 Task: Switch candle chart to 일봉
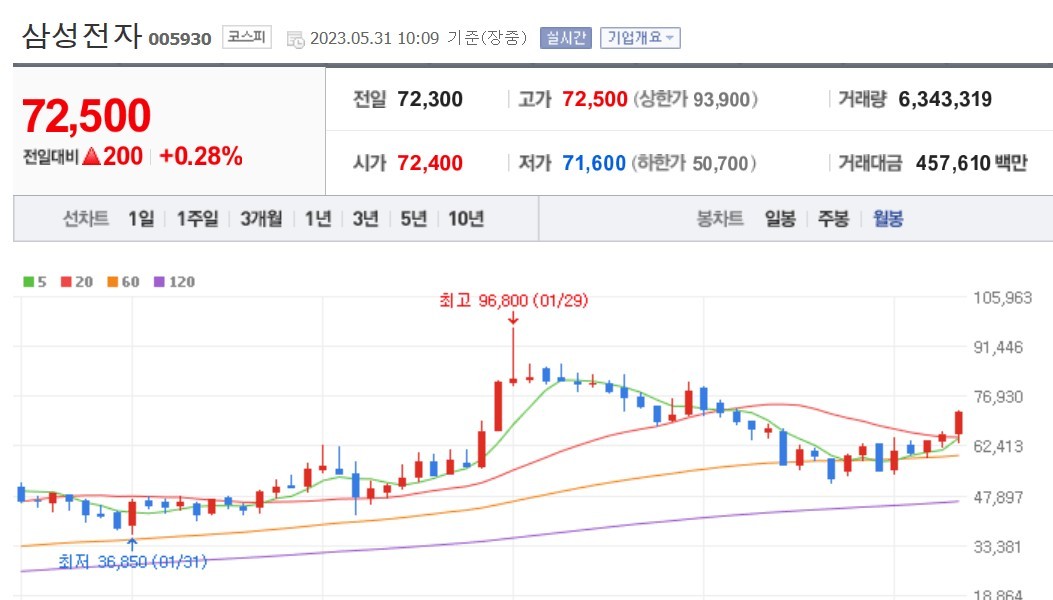(x=780, y=219)
